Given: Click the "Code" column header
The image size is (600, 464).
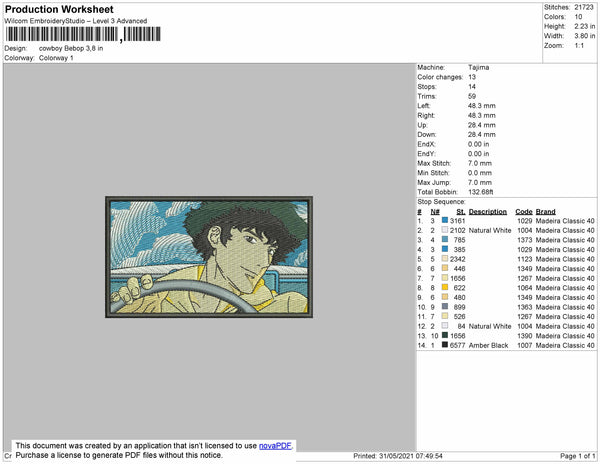Looking at the screenshot, I should 524,212.
